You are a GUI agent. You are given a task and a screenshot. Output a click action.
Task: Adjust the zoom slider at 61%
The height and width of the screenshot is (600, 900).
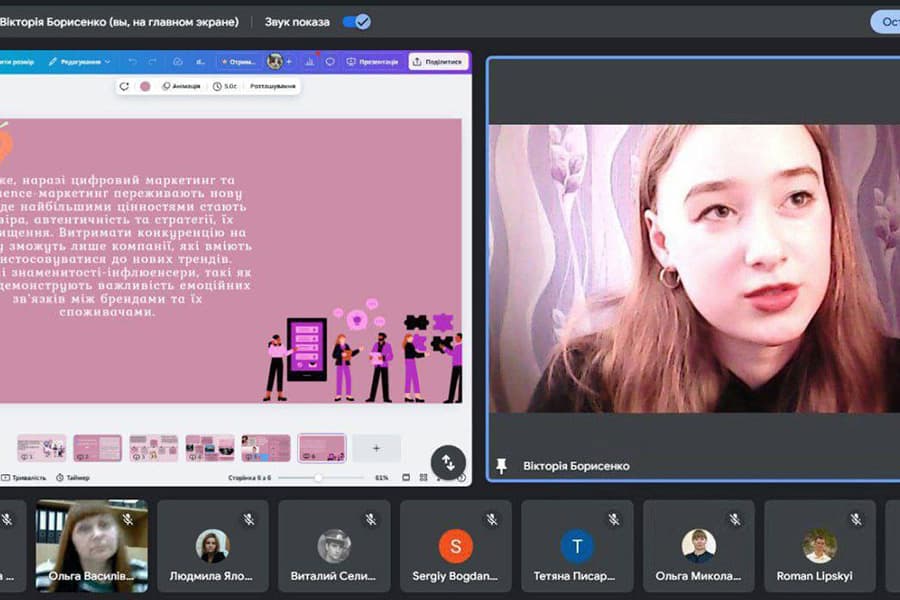(318, 478)
